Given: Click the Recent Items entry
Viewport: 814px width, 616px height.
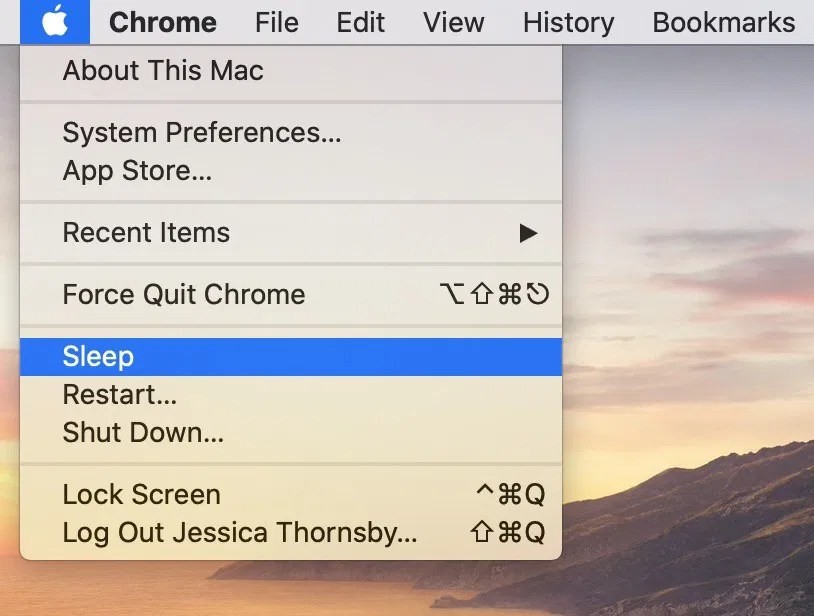Looking at the screenshot, I should coord(146,233).
